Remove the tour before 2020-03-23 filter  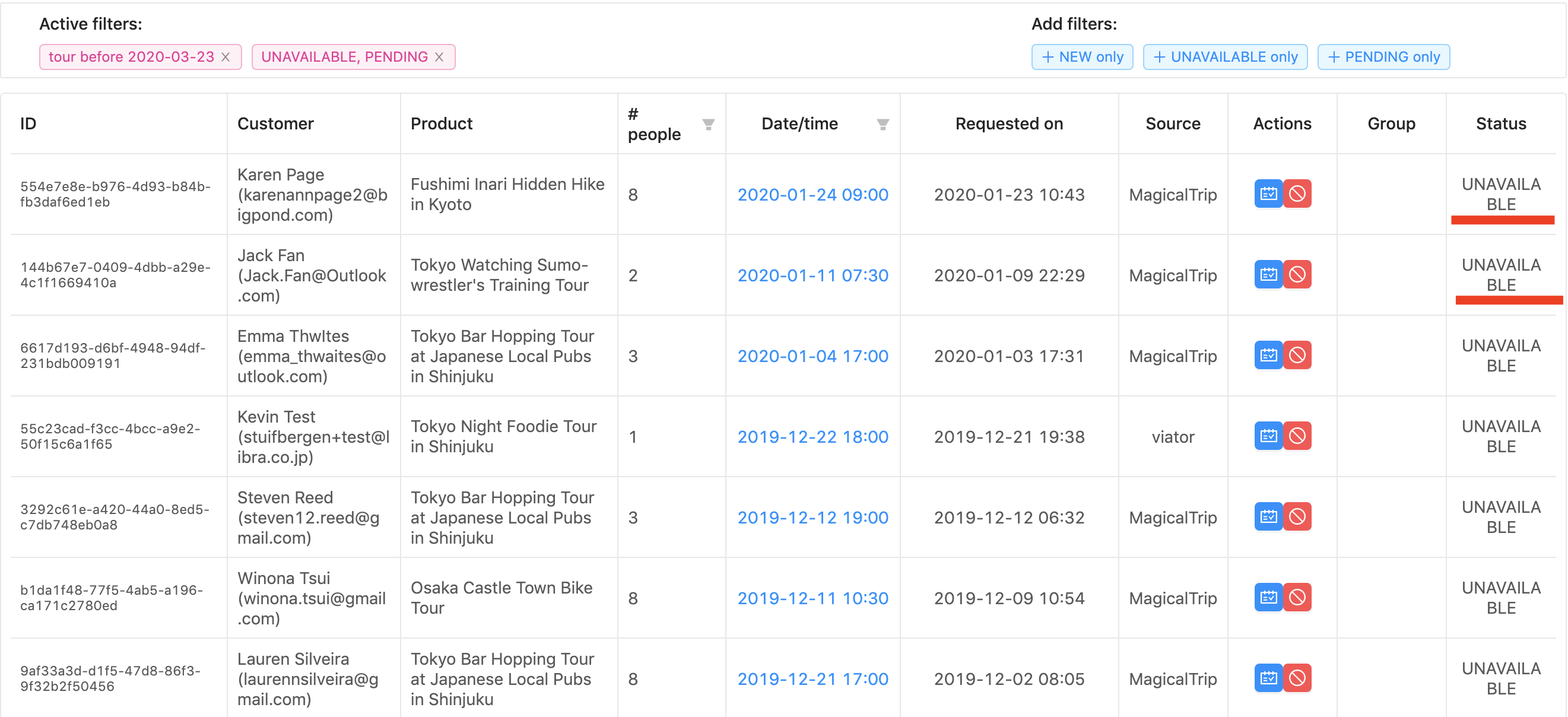pos(226,57)
